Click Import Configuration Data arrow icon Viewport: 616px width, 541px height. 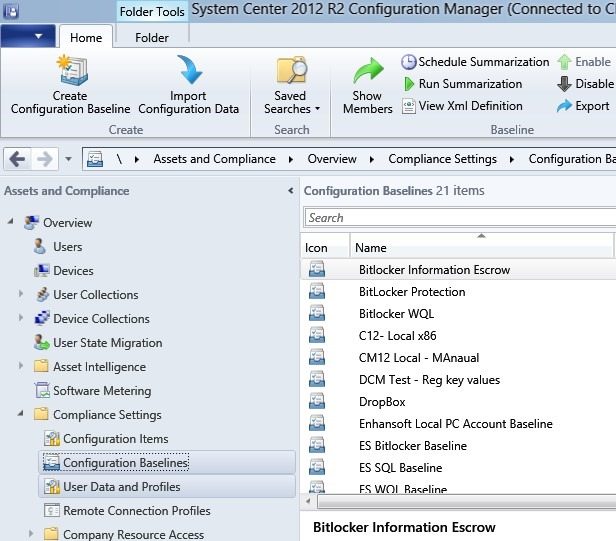[189, 70]
